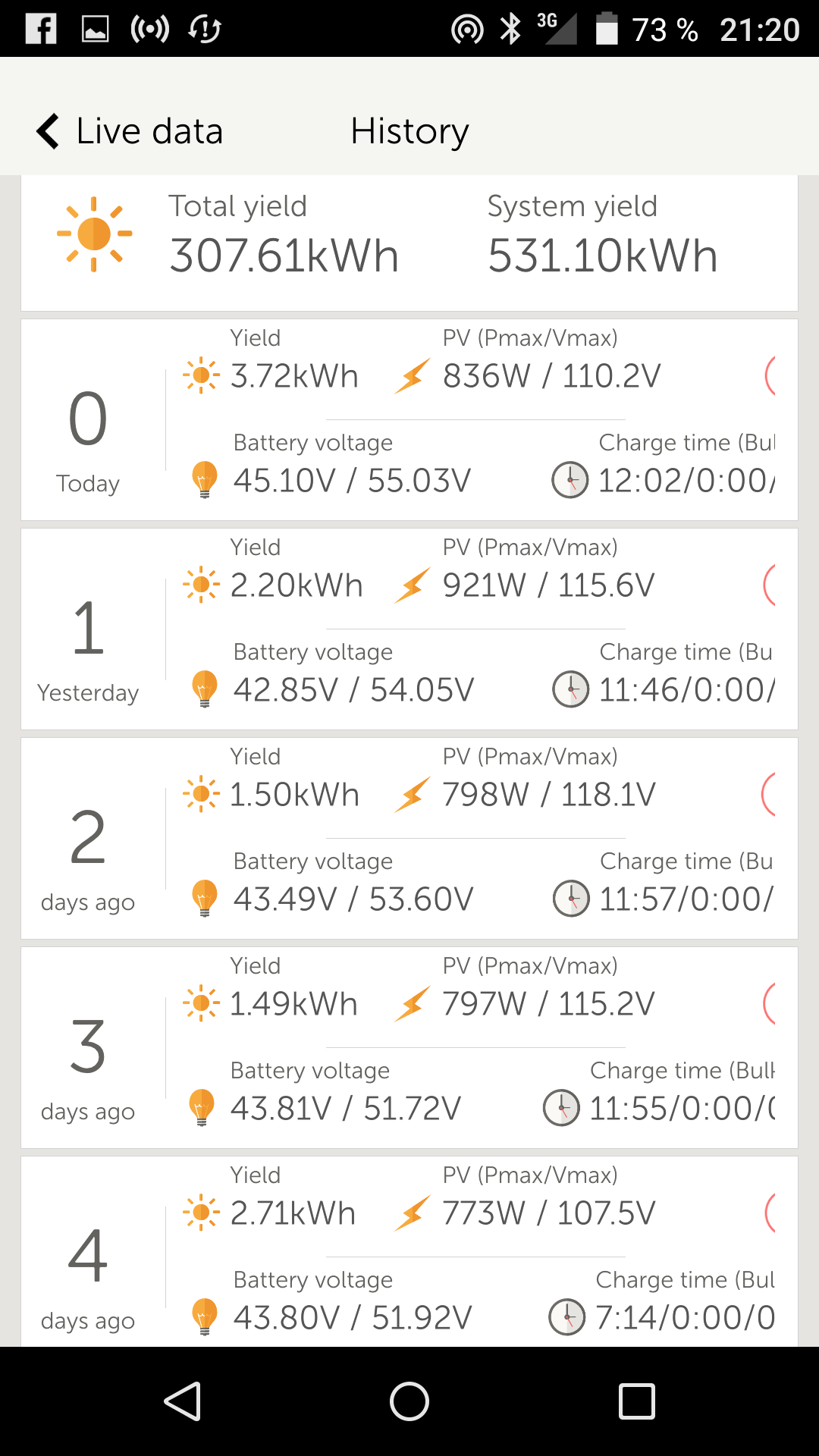Image resolution: width=819 pixels, height=1456 pixels.
Task: Tap the Total yield sun icon
Action: point(94,234)
